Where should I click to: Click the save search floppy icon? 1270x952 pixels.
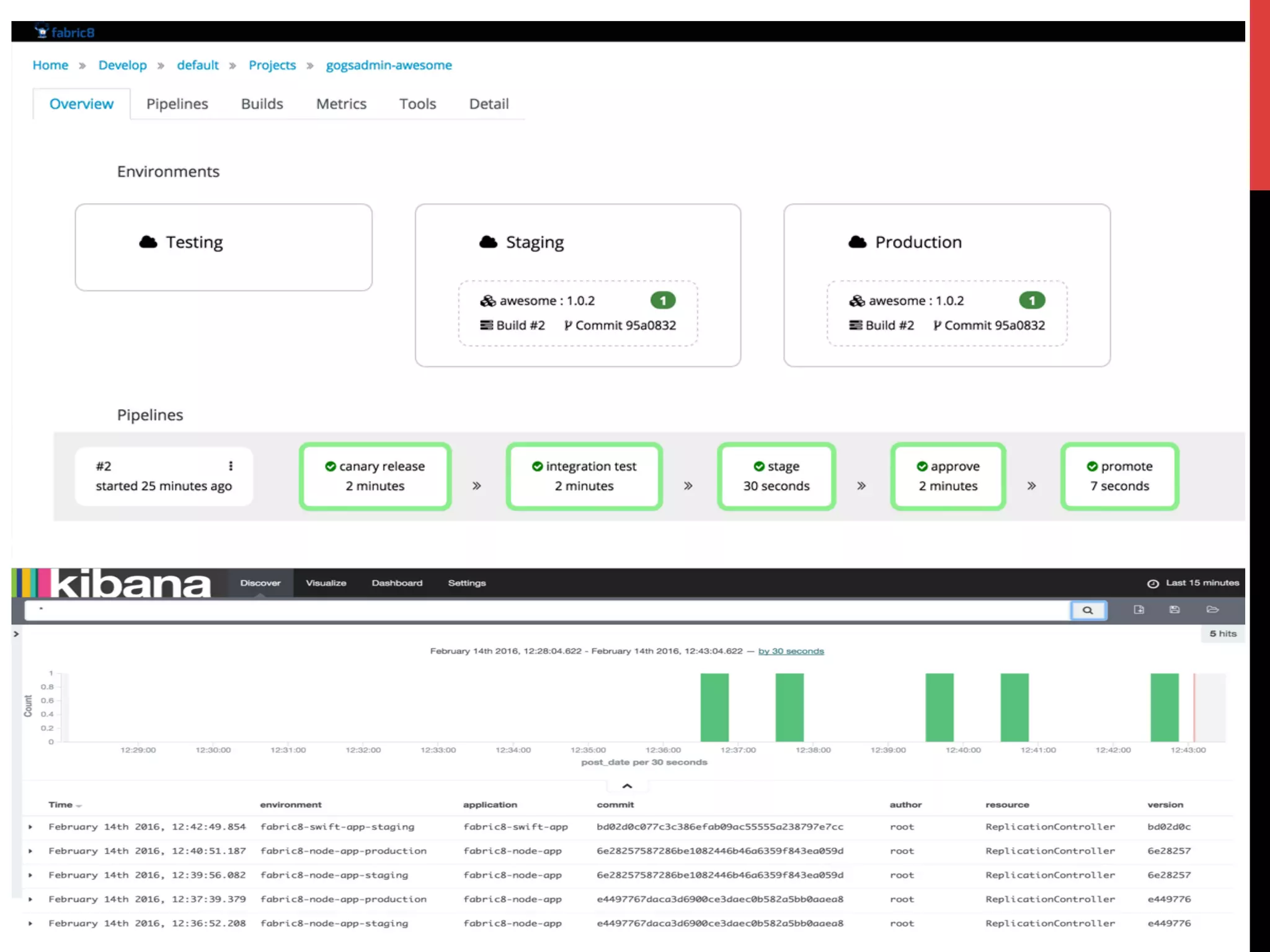1175,610
